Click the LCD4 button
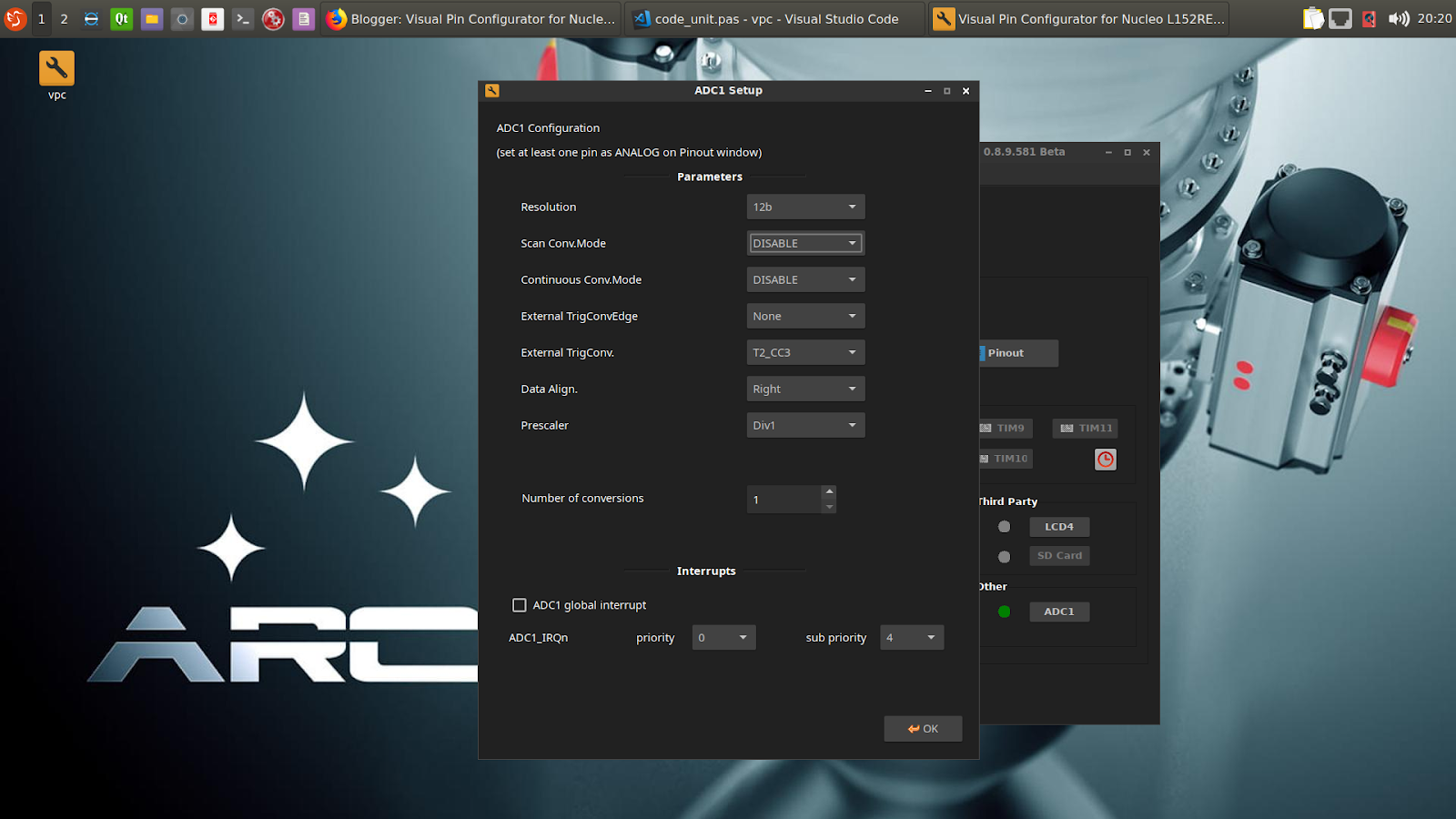The width and height of the screenshot is (1456, 819). pyautogui.click(x=1059, y=527)
